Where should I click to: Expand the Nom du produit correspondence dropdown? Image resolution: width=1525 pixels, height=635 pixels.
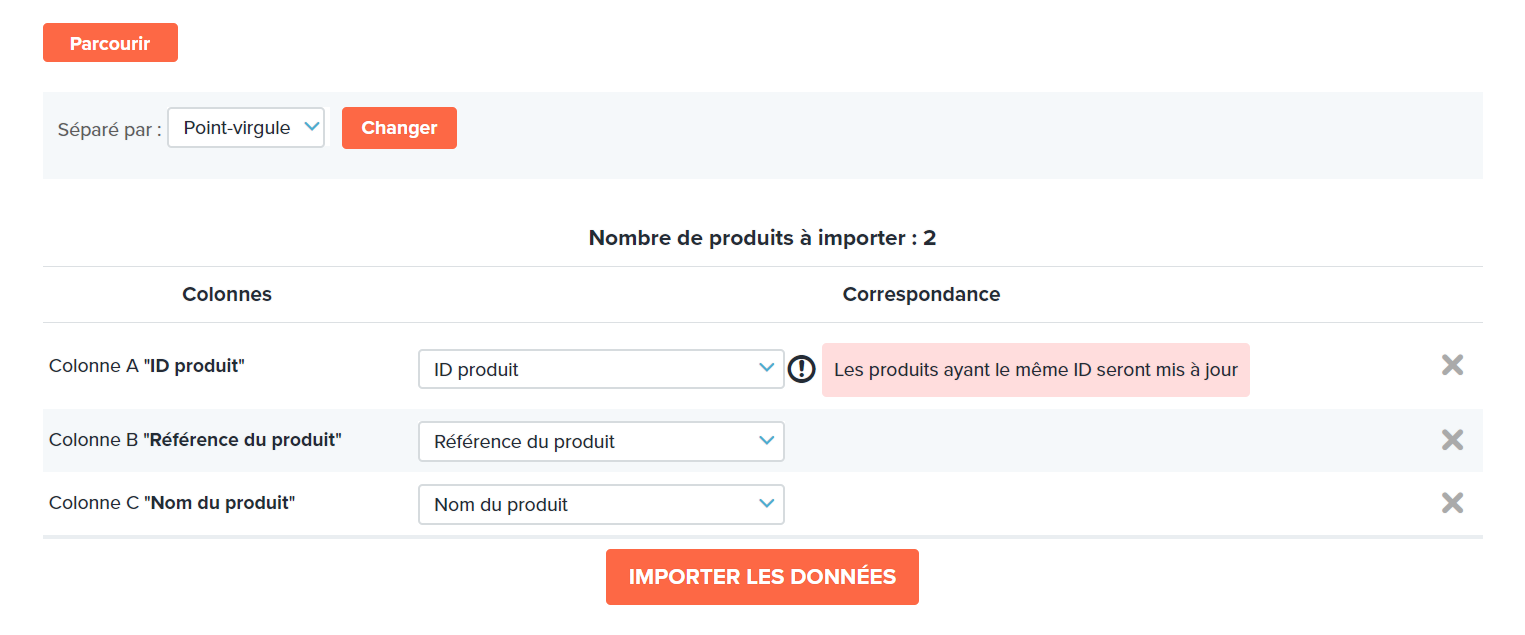601,504
